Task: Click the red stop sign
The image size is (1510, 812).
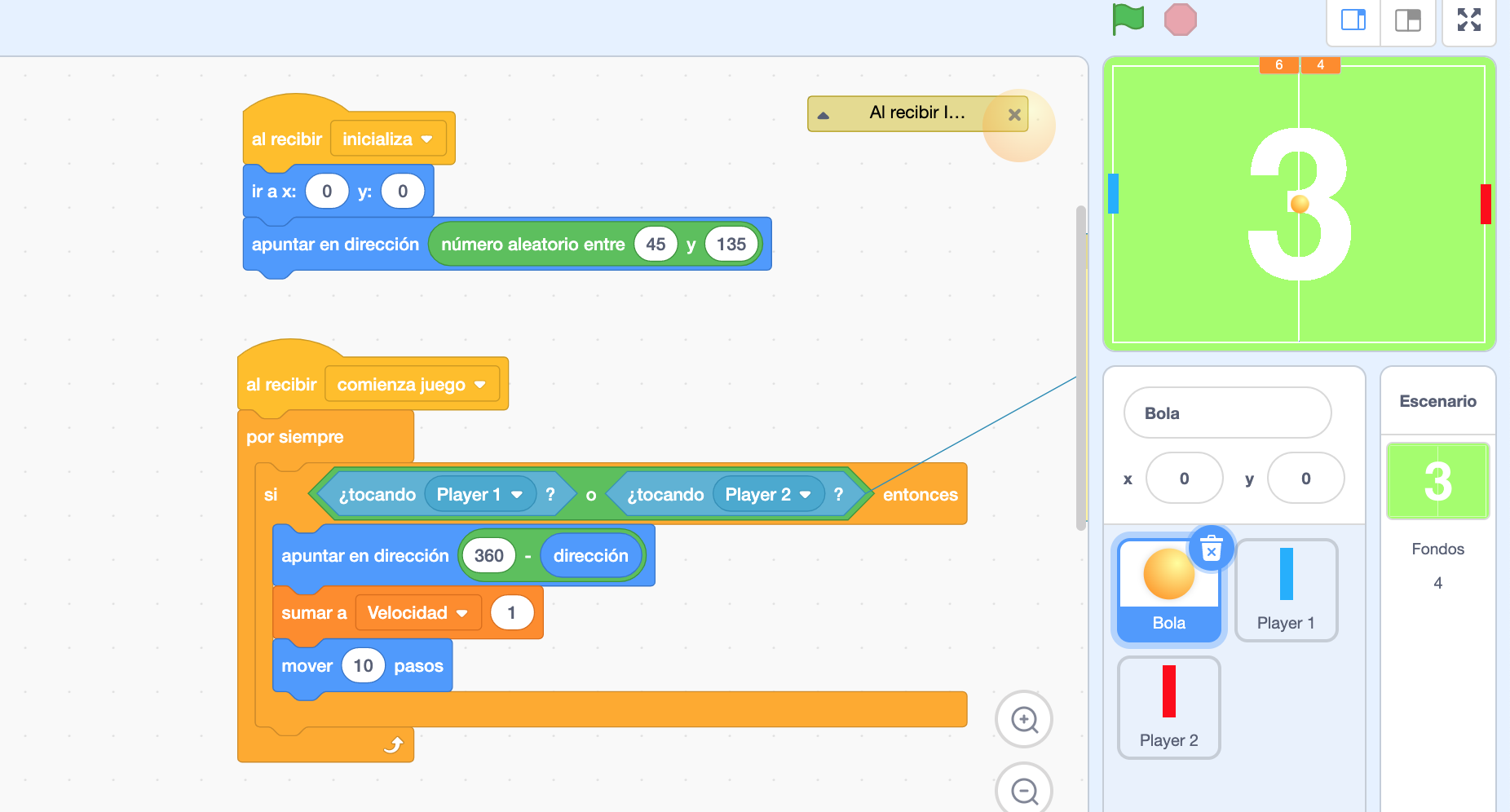Action: point(1181,19)
